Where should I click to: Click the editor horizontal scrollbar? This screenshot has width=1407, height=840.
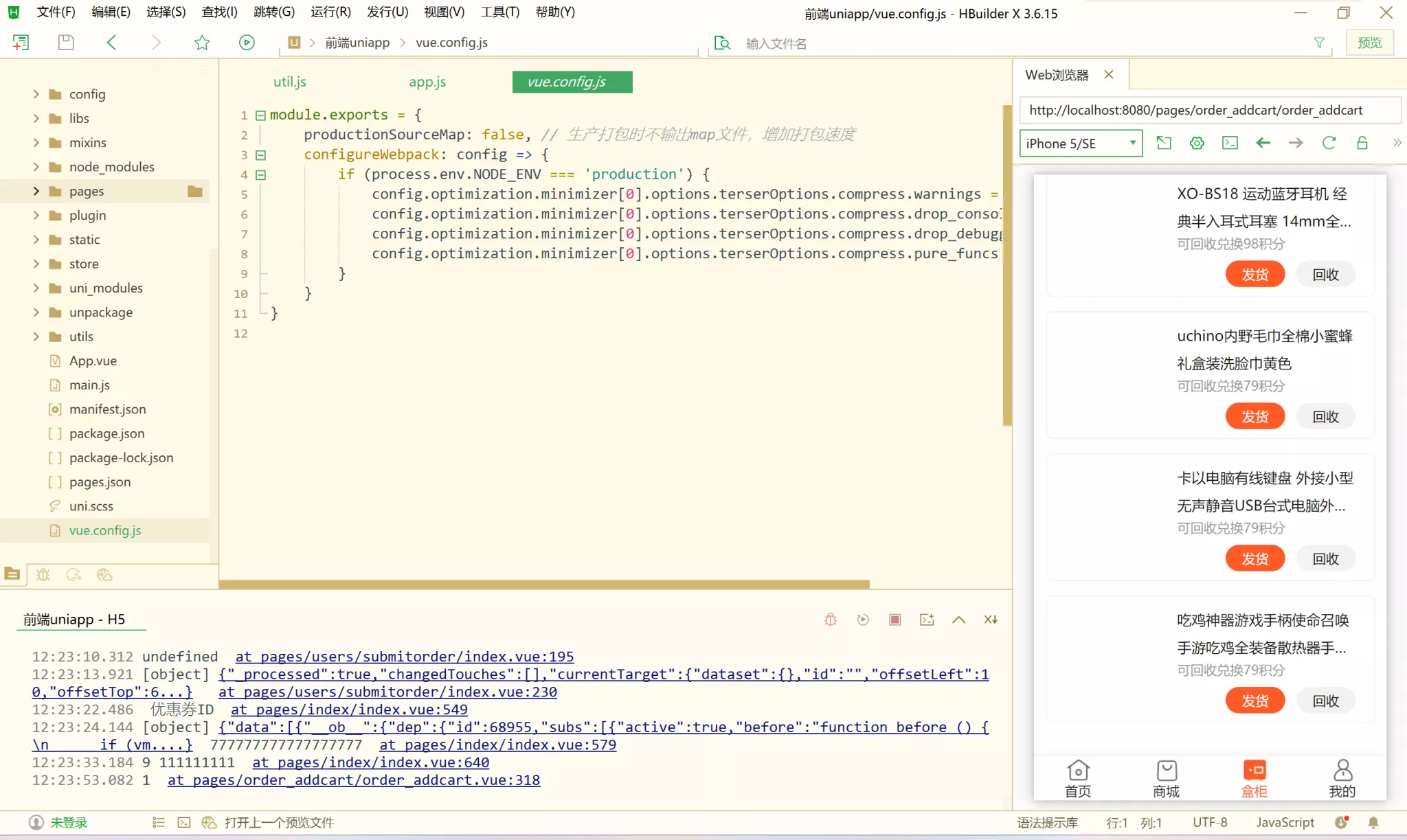[x=544, y=584]
